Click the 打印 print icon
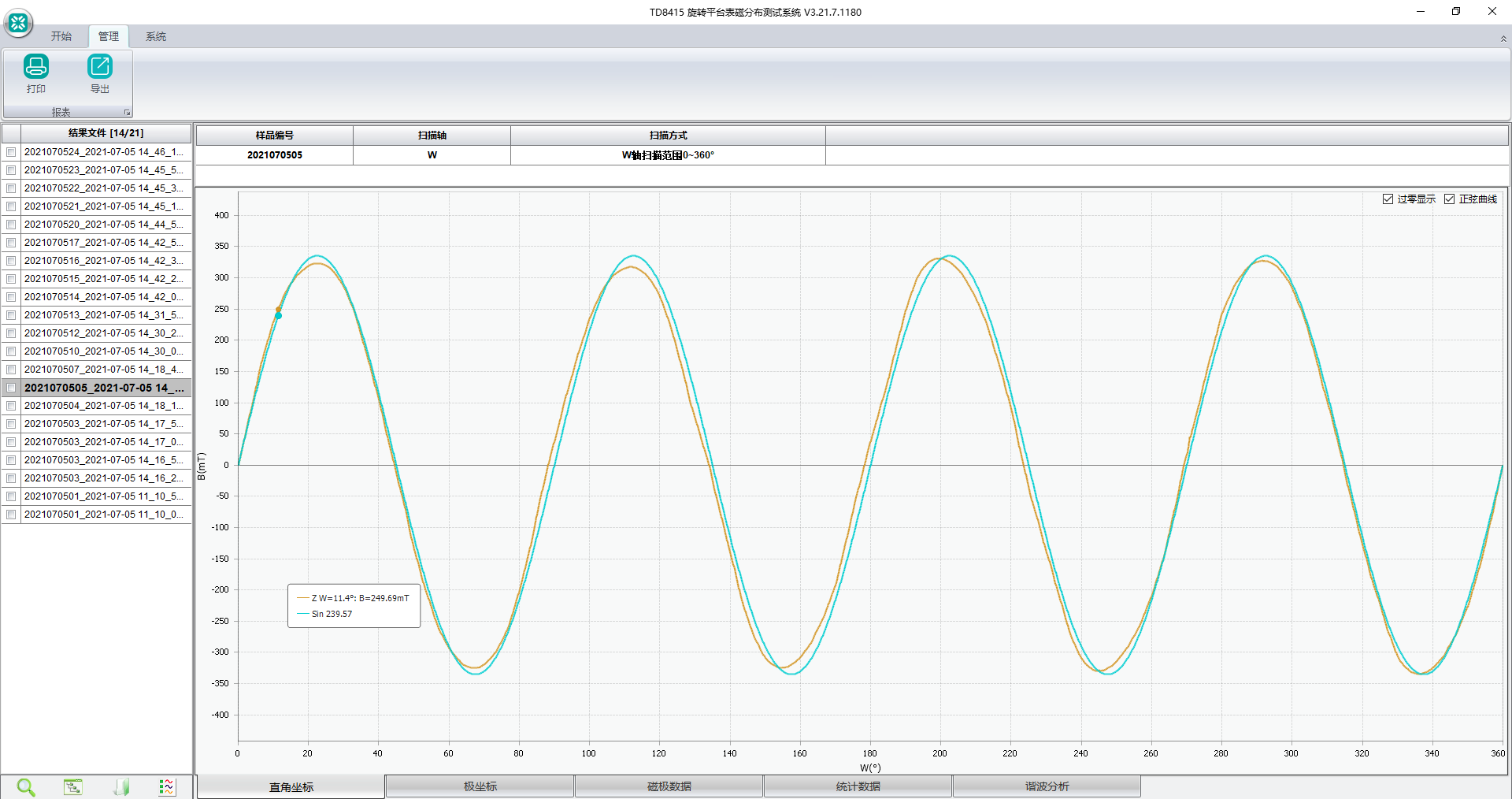1512x799 pixels. click(x=36, y=67)
